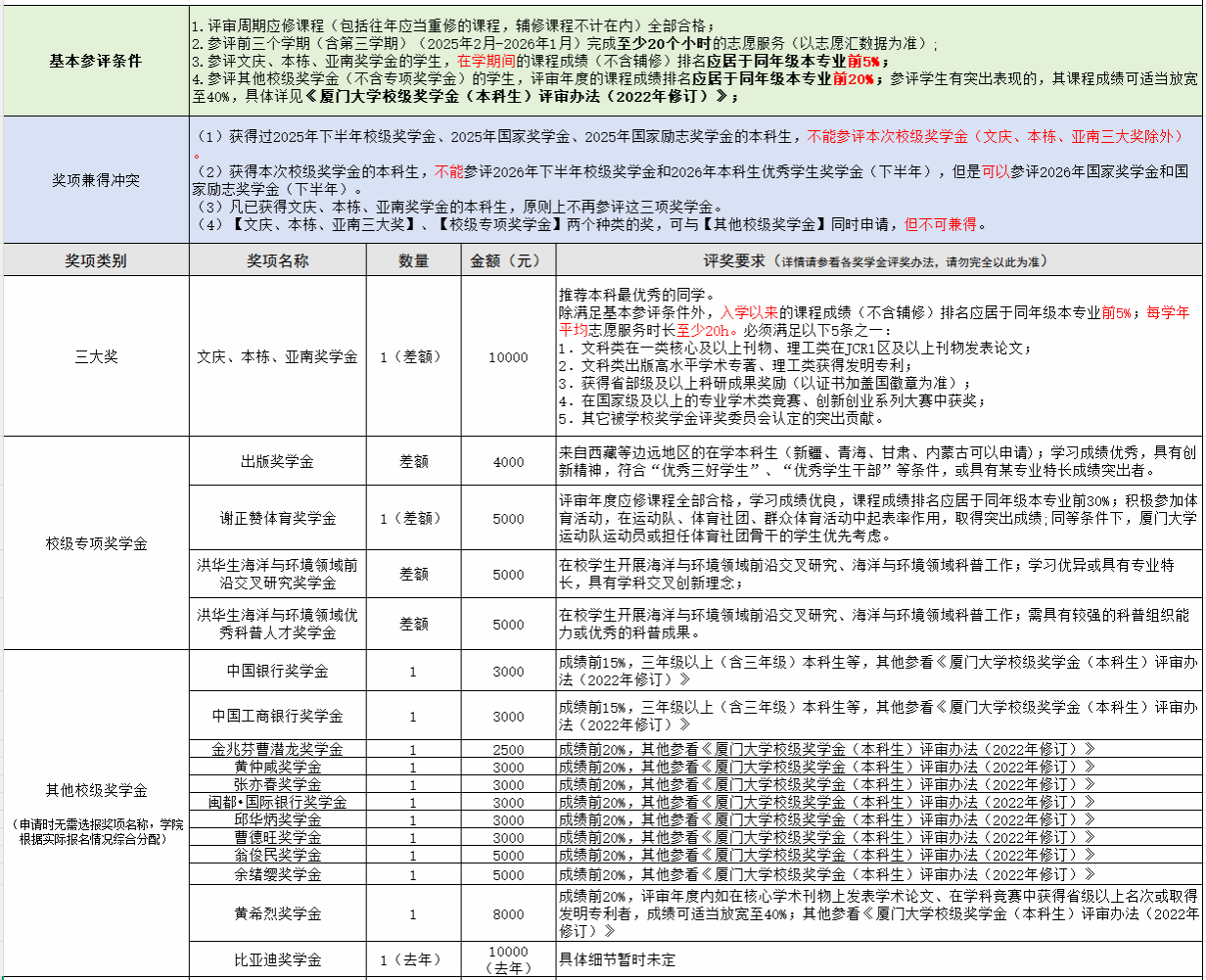Screen dimensions: 1206x980
Task: Select the 金额（元） column header
Action: (507, 260)
